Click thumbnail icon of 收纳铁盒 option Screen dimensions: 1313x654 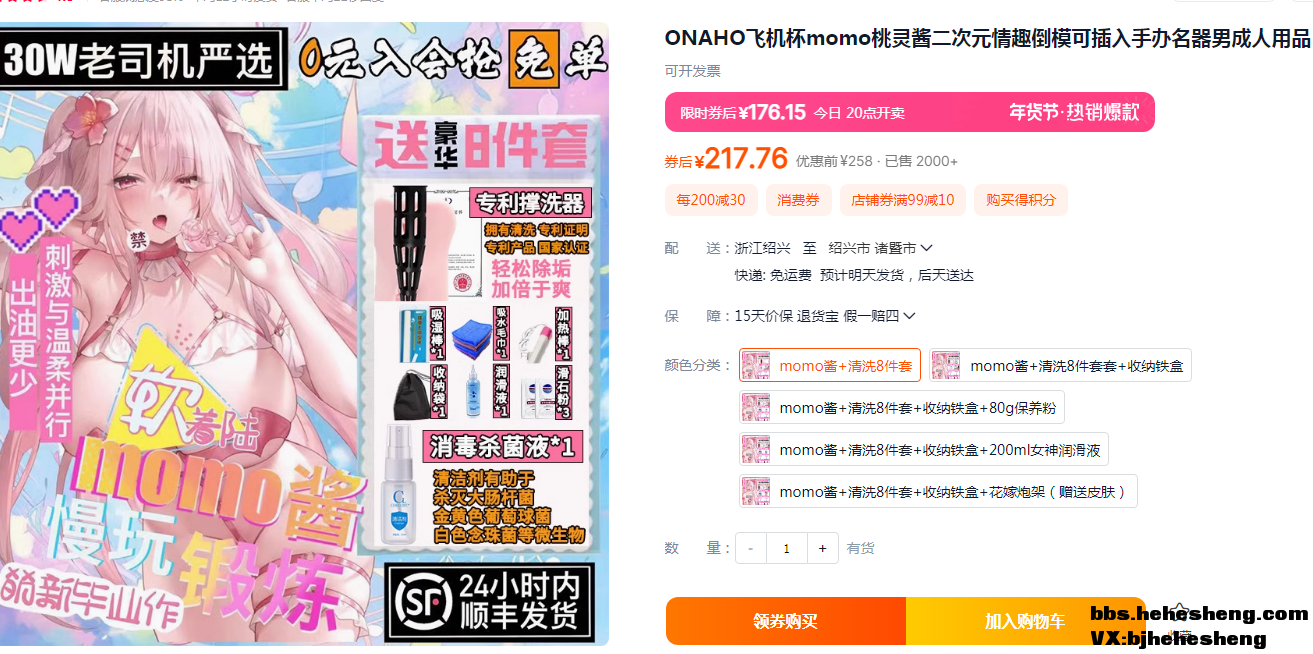pyautogui.click(x=946, y=366)
